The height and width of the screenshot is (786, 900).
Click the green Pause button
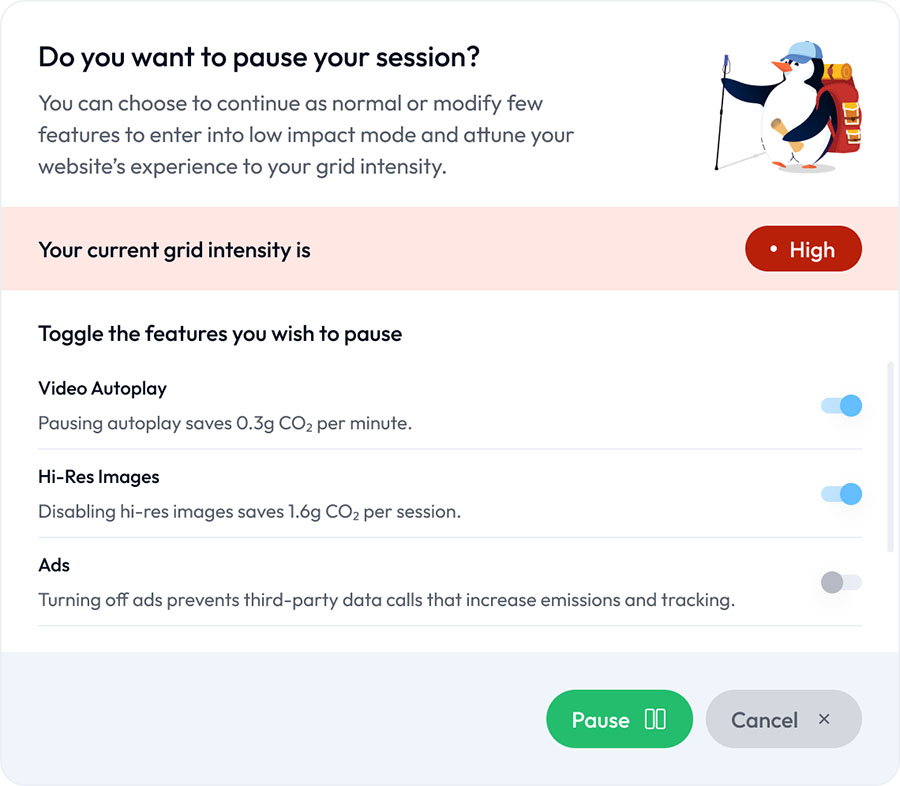click(619, 719)
